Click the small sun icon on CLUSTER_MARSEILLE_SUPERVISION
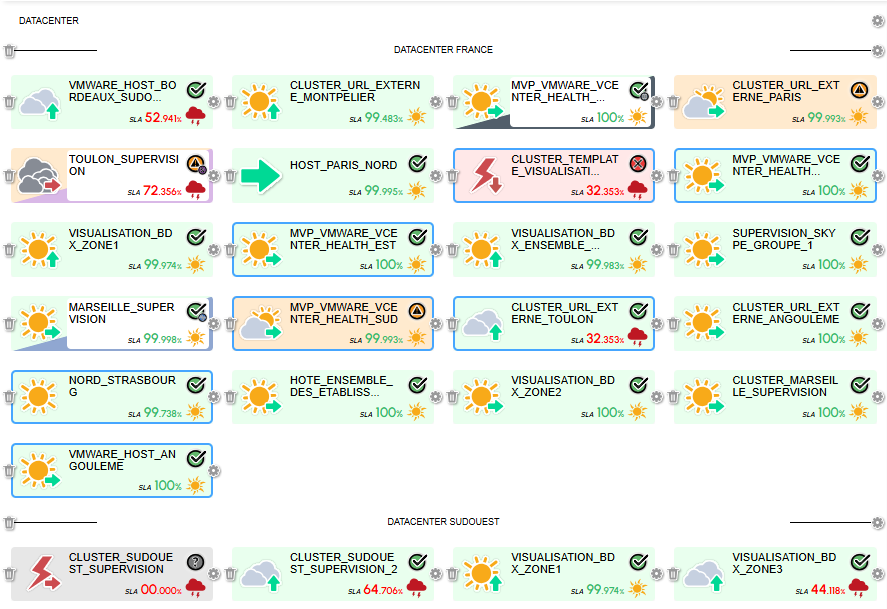Viewport: 887px width, 609px height. [858, 411]
